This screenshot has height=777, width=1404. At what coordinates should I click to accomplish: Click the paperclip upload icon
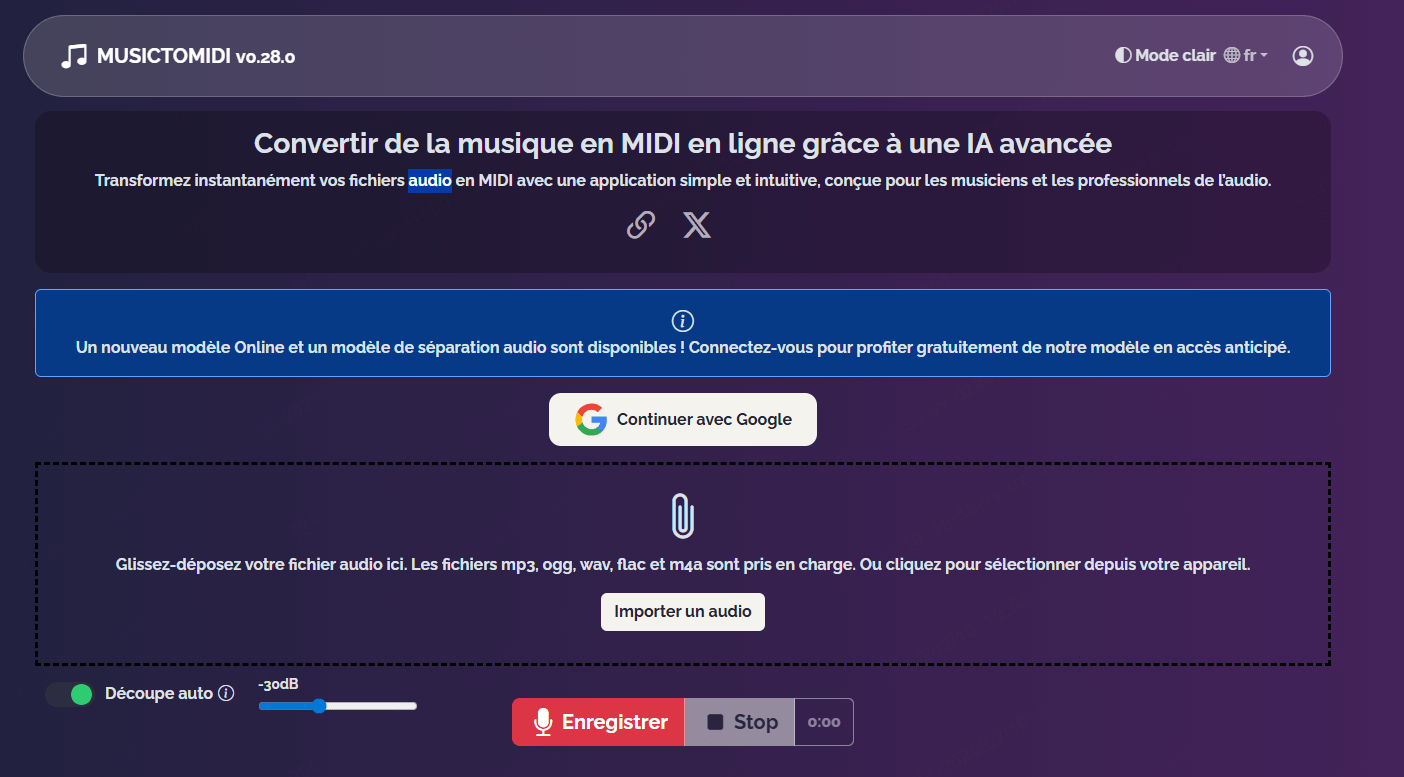(682, 516)
